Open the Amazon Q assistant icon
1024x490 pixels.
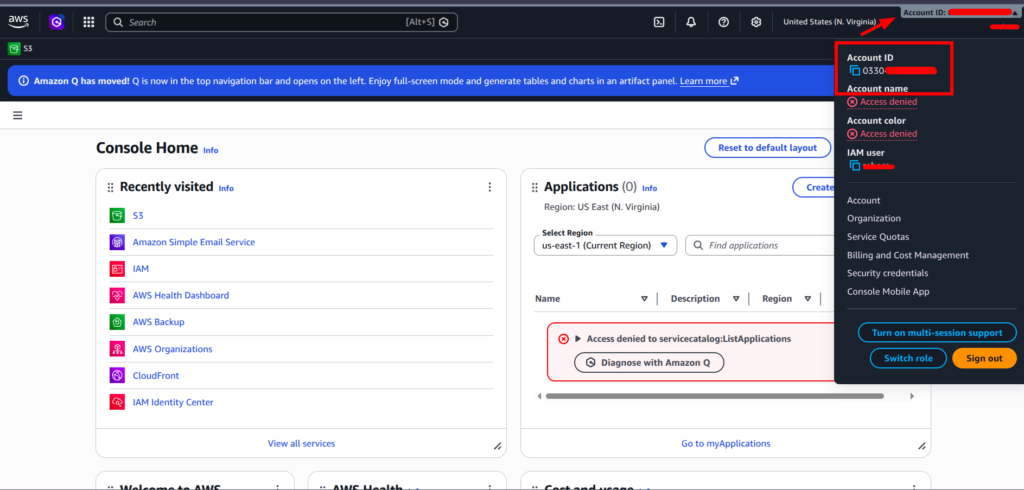(57, 21)
